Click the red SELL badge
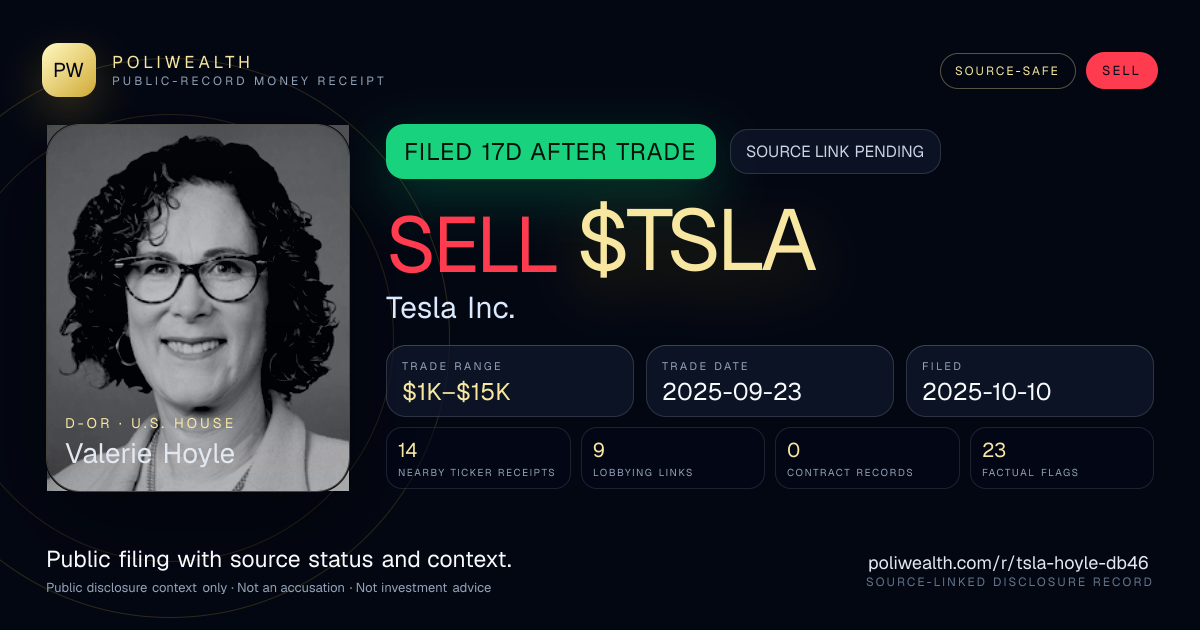Screen dimensions: 1200x630 1121,71
